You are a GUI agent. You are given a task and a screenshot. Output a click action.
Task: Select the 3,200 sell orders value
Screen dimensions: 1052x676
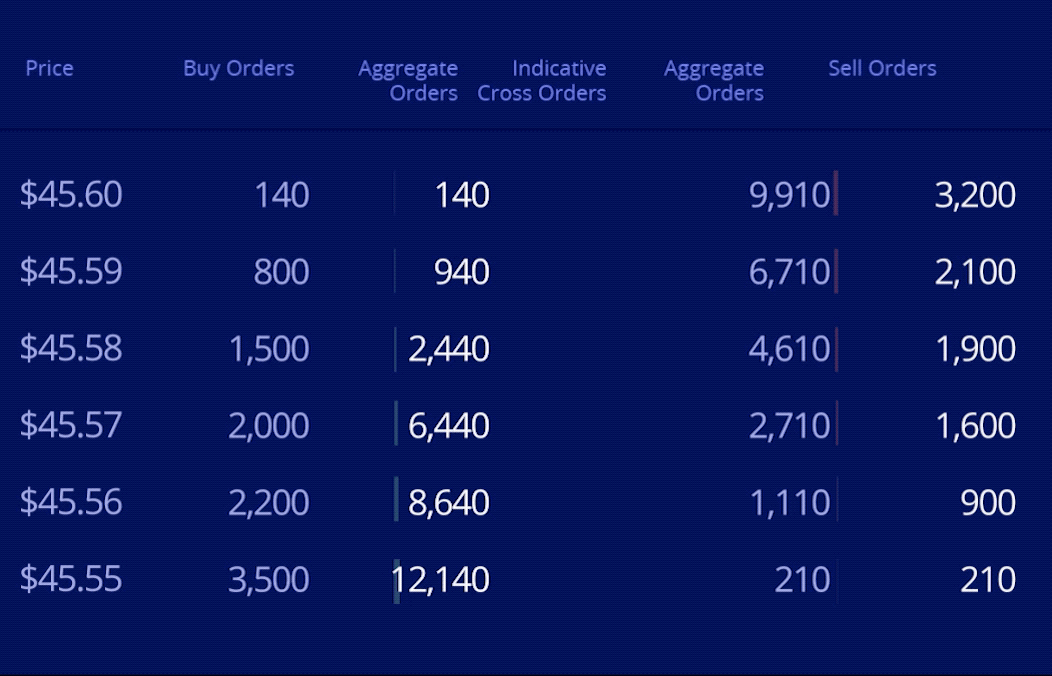click(x=975, y=195)
